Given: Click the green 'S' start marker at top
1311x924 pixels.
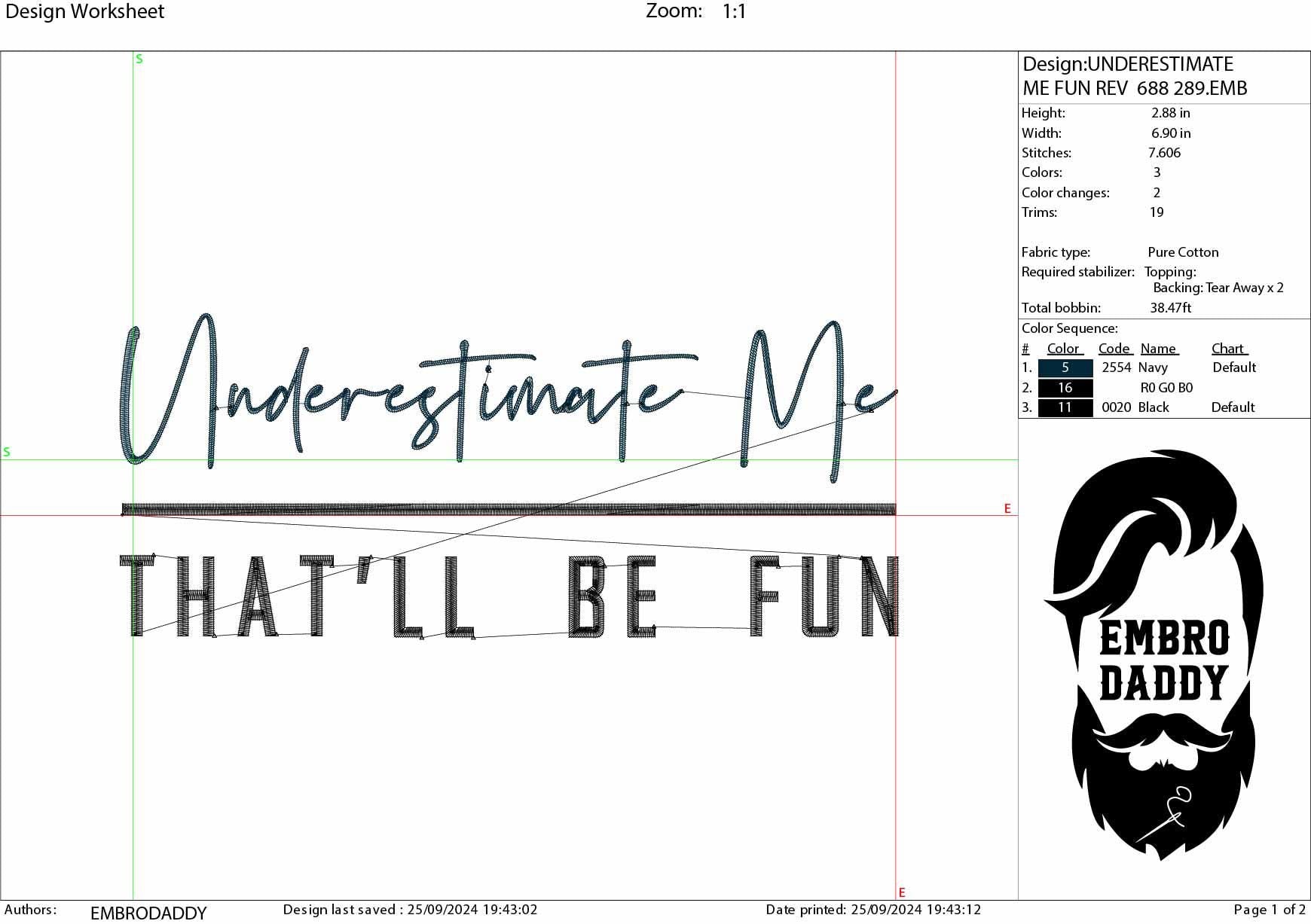Looking at the screenshot, I should click(139, 59).
